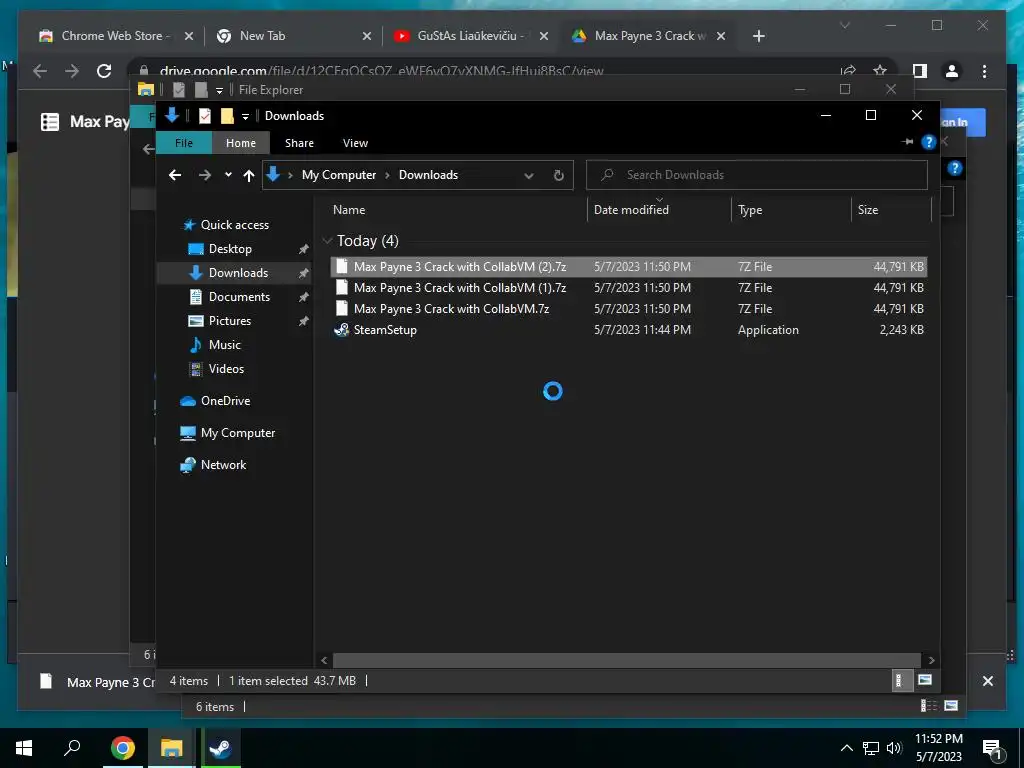Click ribbon pin icon next to help
This screenshot has width=1024, height=768.
click(x=907, y=142)
